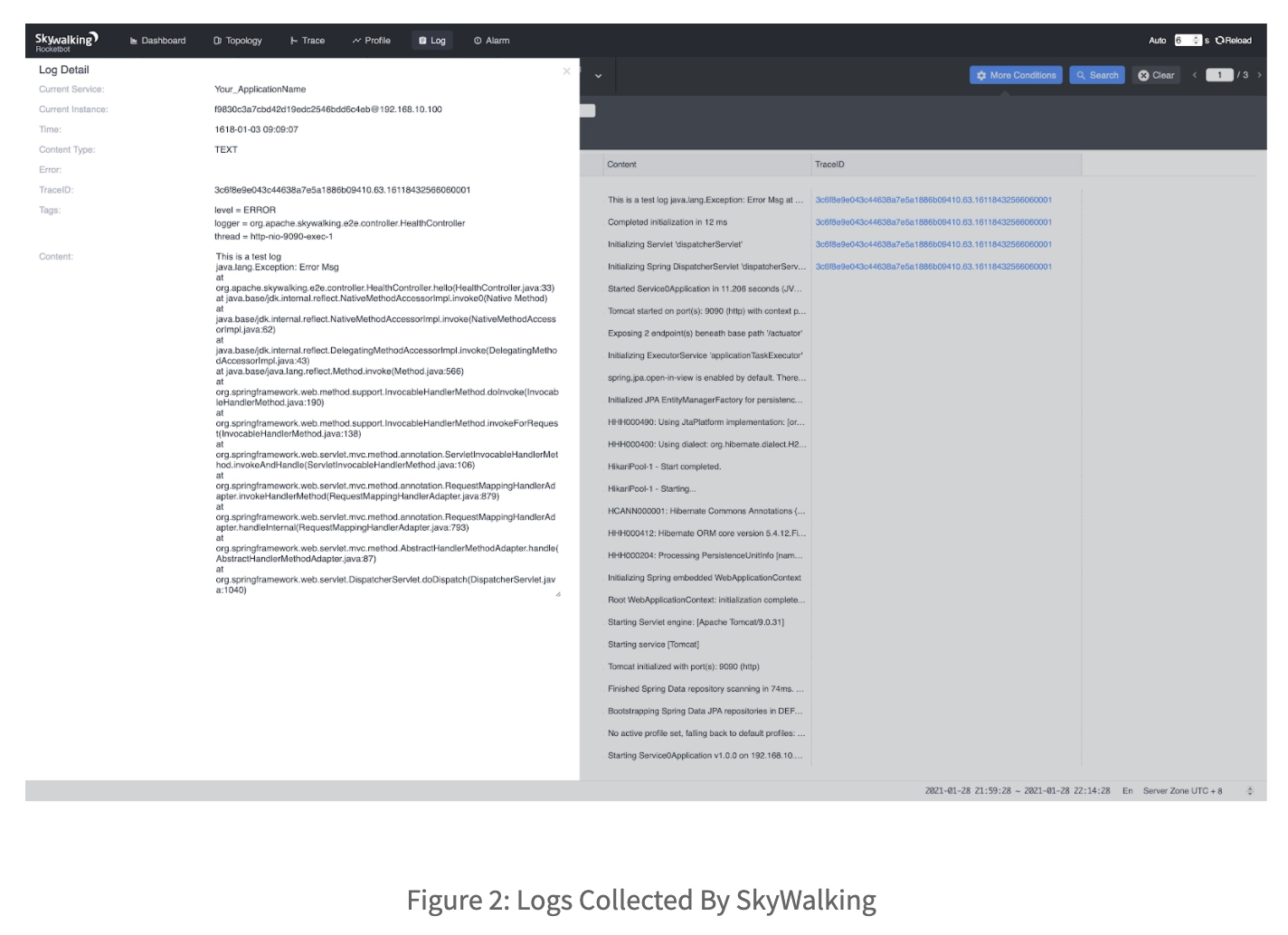The width and height of the screenshot is (1288, 935).
Task: Select log row 'HHH000400: Using dialect'
Action: click(x=706, y=445)
